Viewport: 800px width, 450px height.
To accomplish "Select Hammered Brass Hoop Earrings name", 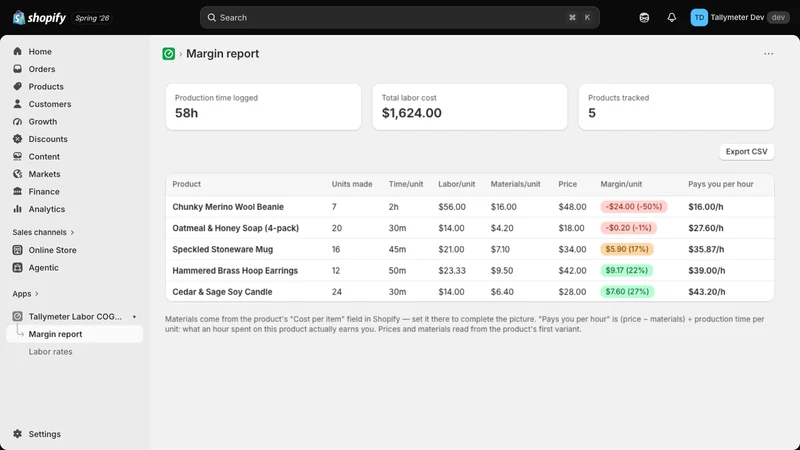I will coord(235,270).
